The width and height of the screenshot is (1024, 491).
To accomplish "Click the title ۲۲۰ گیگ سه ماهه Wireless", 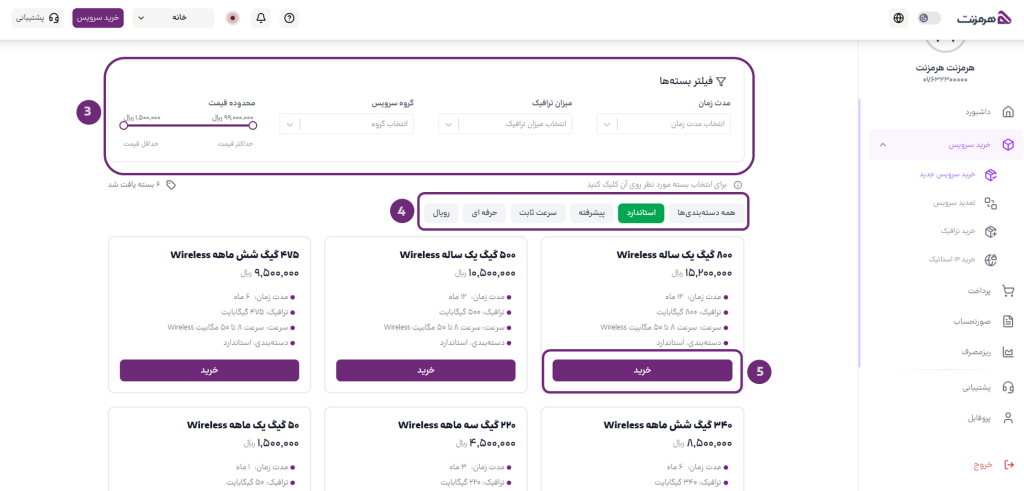I will coord(456,425).
